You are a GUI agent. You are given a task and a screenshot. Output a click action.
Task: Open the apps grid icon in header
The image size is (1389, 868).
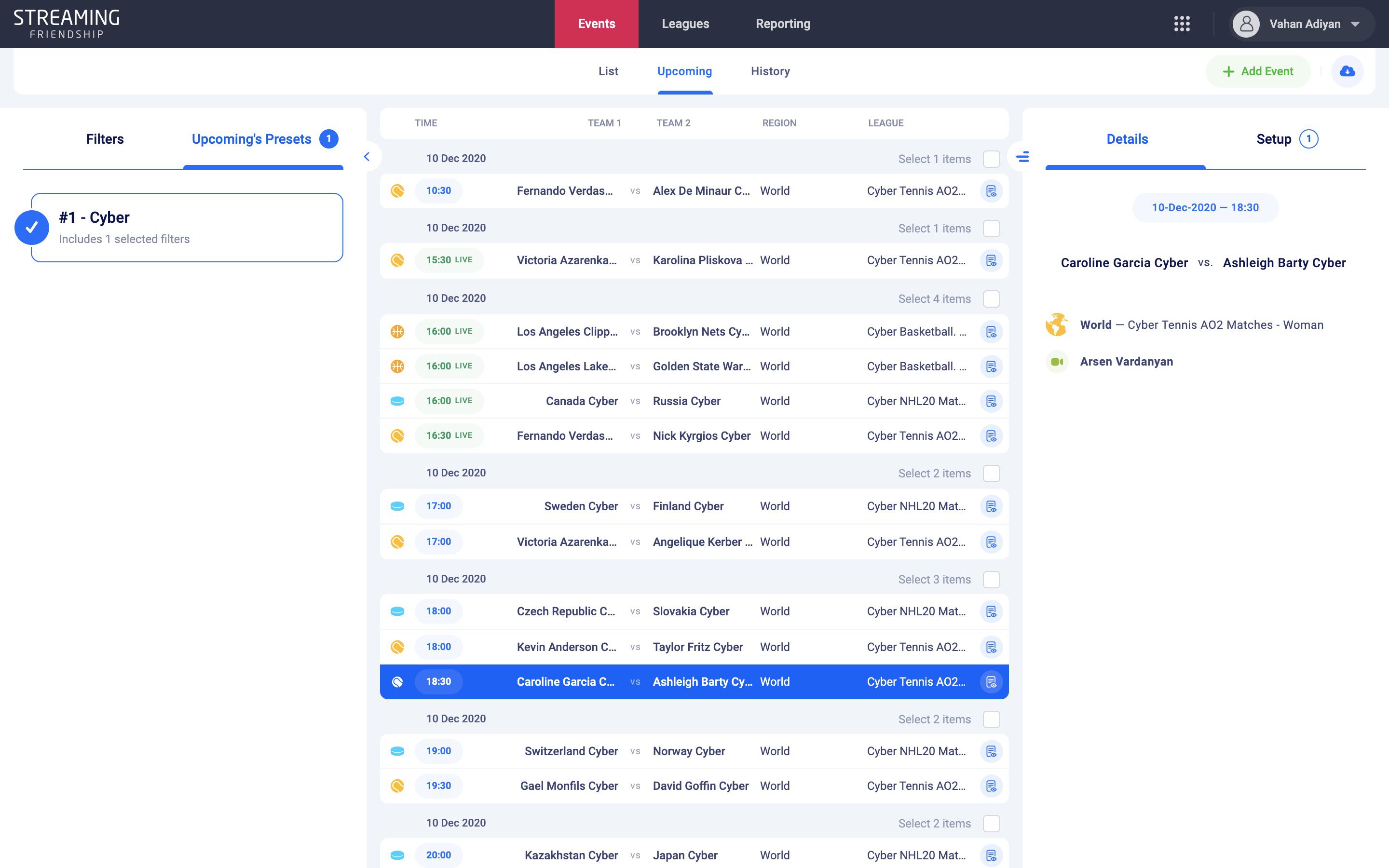tap(1182, 24)
